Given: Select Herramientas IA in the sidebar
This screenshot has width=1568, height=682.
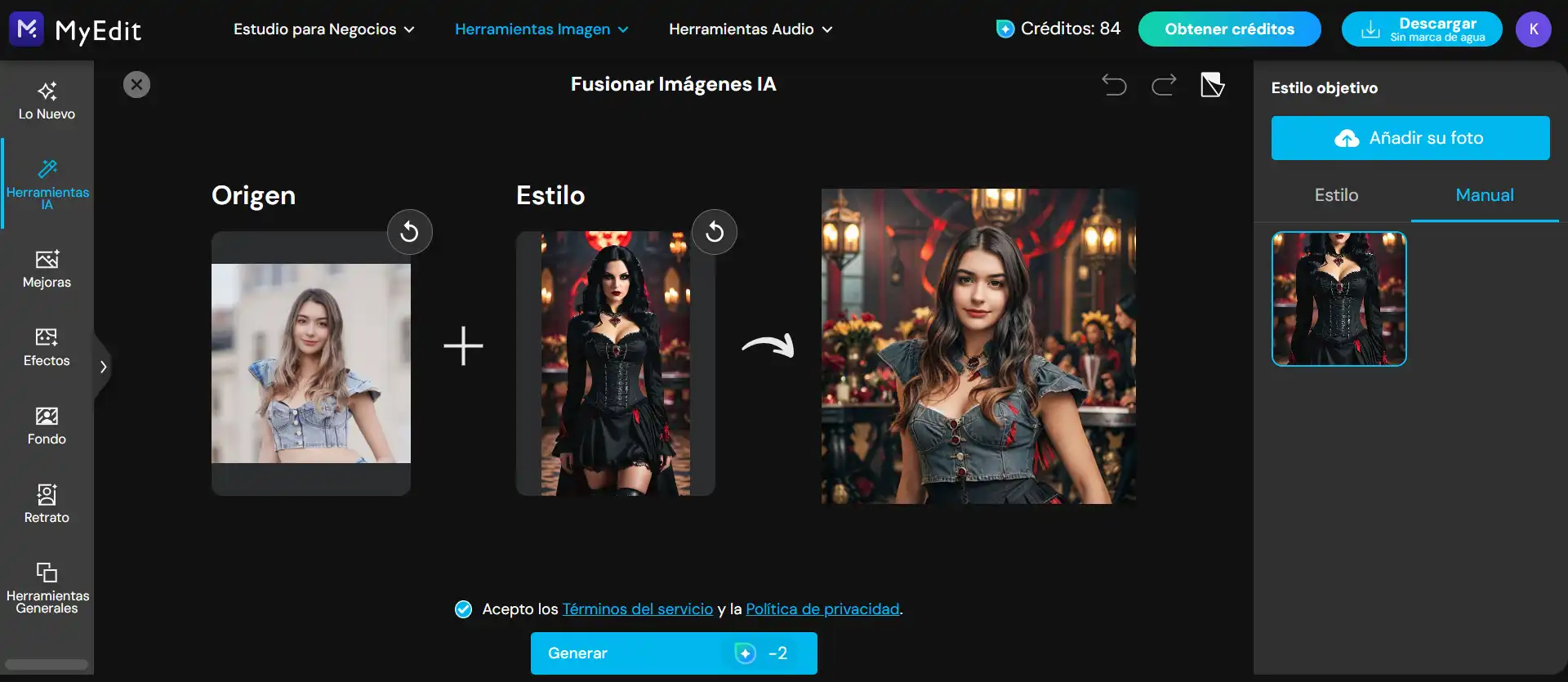Looking at the screenshot, I should click(47, 183).
